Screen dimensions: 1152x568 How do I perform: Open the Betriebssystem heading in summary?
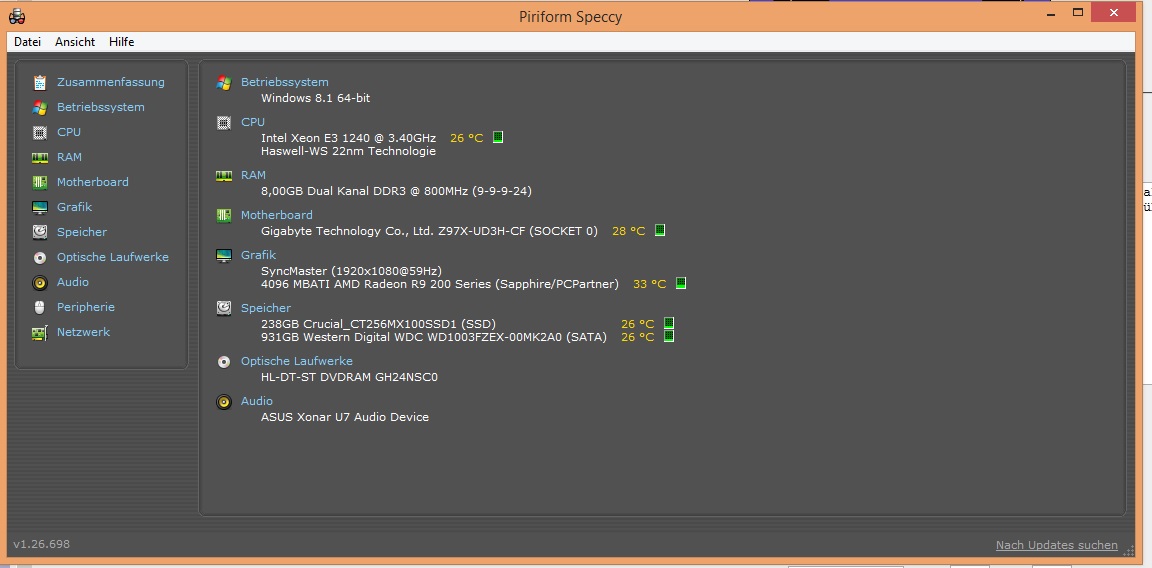(x=284, y=82)
